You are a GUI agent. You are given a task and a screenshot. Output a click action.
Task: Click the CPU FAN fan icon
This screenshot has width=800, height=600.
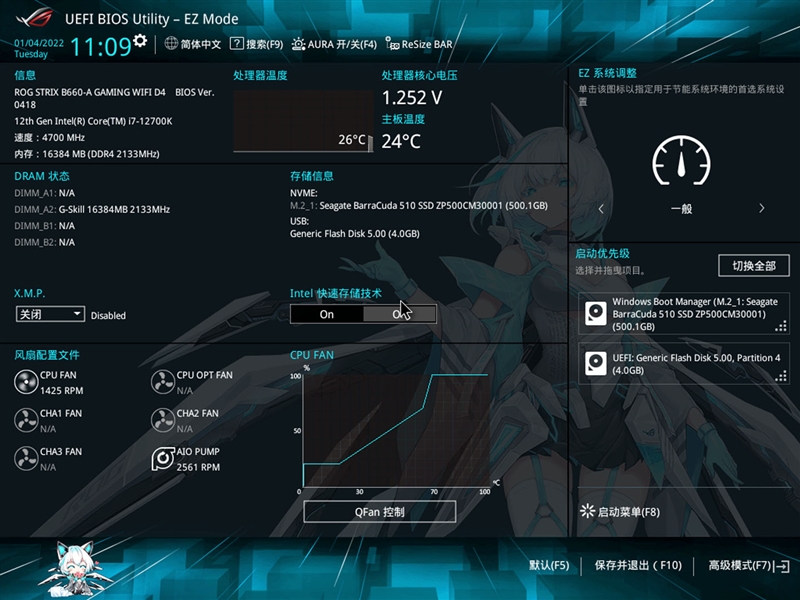point(26,382)
